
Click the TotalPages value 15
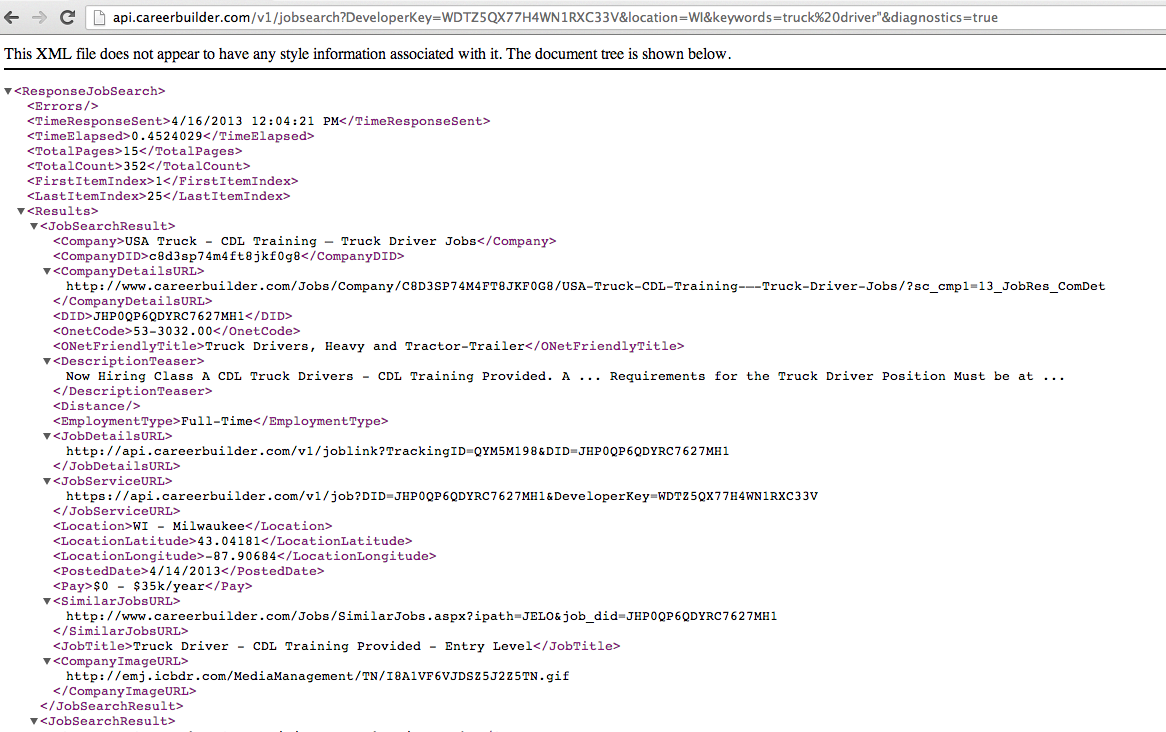pos(131,151)
